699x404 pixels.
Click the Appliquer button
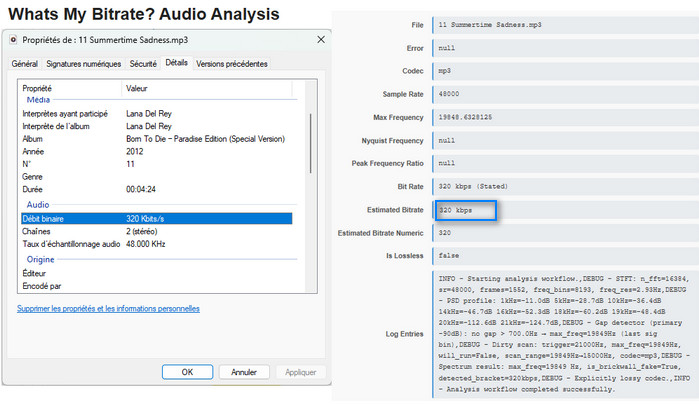300,372
